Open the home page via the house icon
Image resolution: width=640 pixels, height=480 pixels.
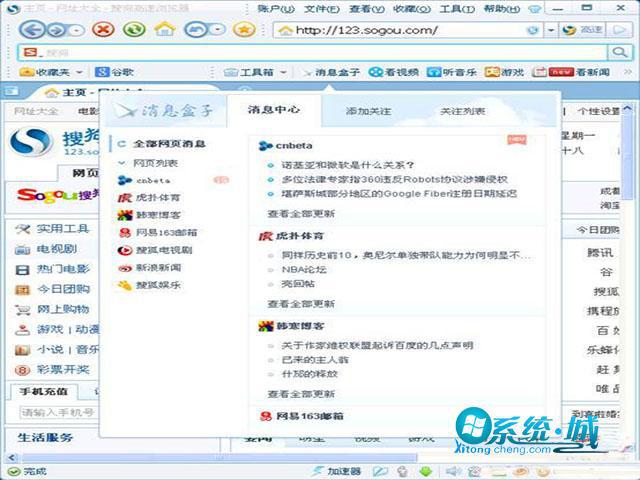(x=164, y=29)
